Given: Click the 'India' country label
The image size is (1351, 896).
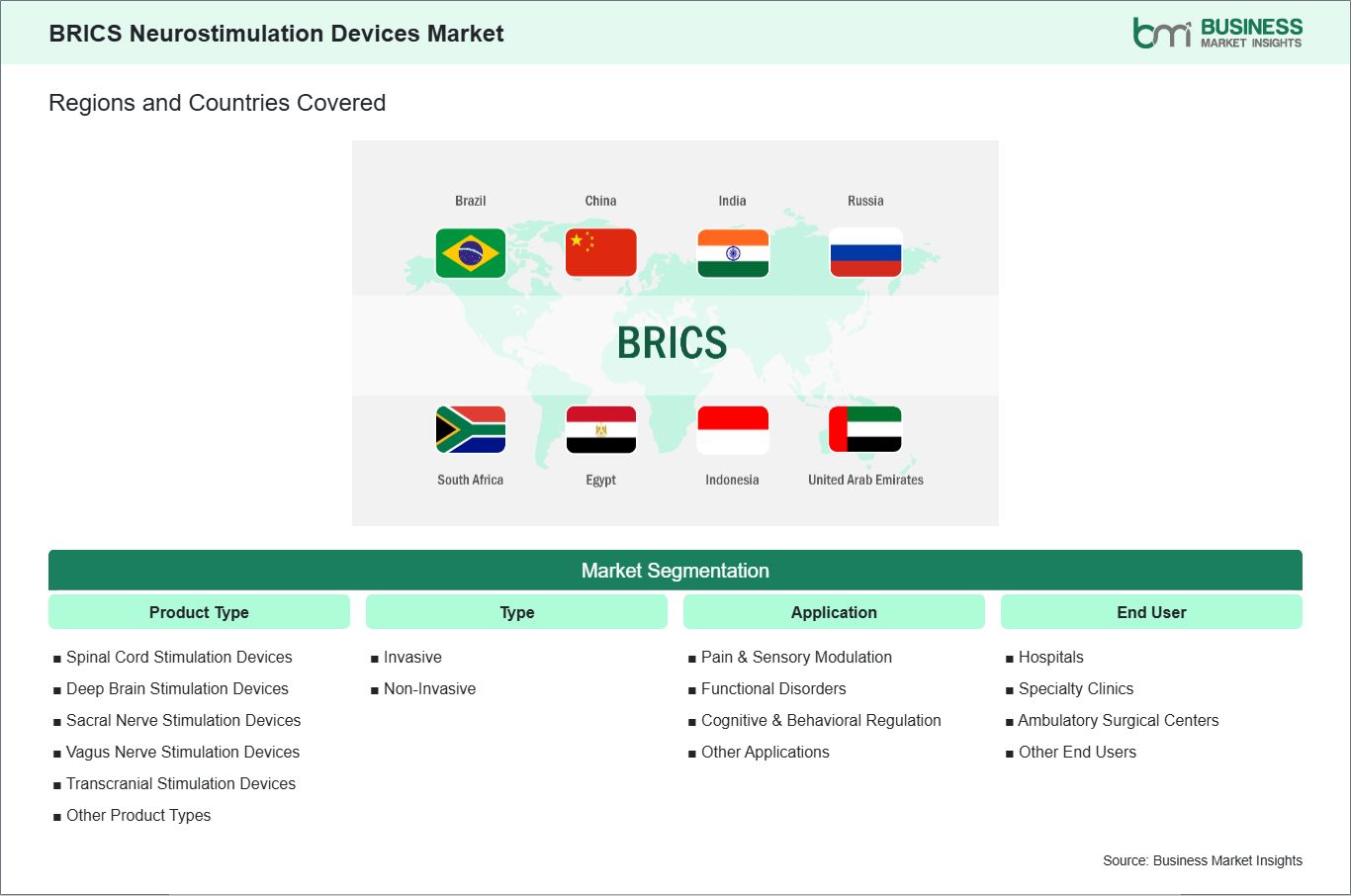Looking at the screenshot, I should [x=732, y=201].
